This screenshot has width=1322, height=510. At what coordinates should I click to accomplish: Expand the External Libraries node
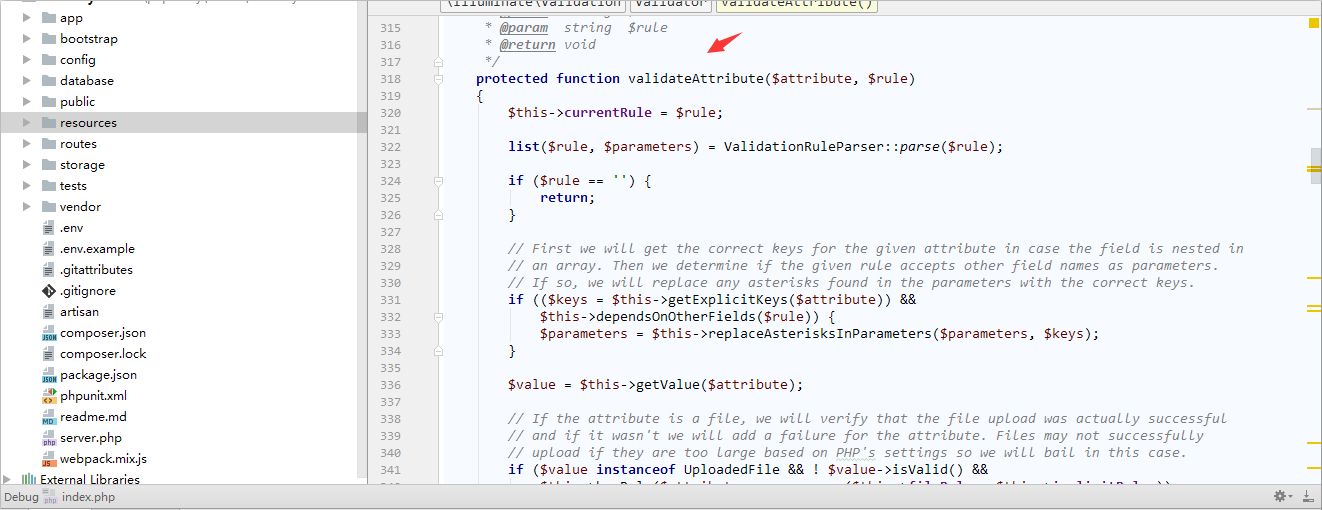coord(9,480)
